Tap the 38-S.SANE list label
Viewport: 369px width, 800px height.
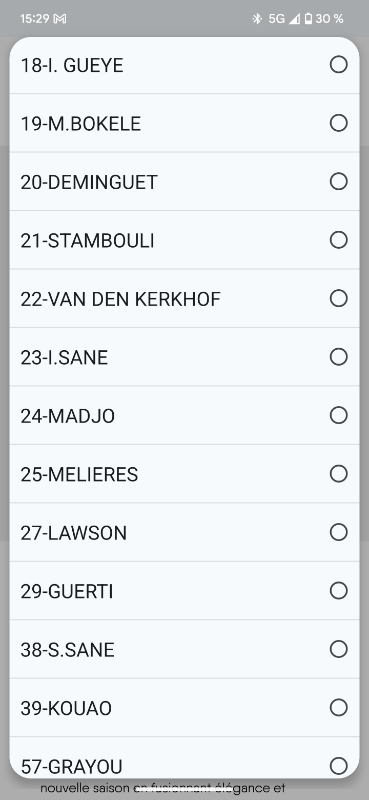click(x=67, y=650)
